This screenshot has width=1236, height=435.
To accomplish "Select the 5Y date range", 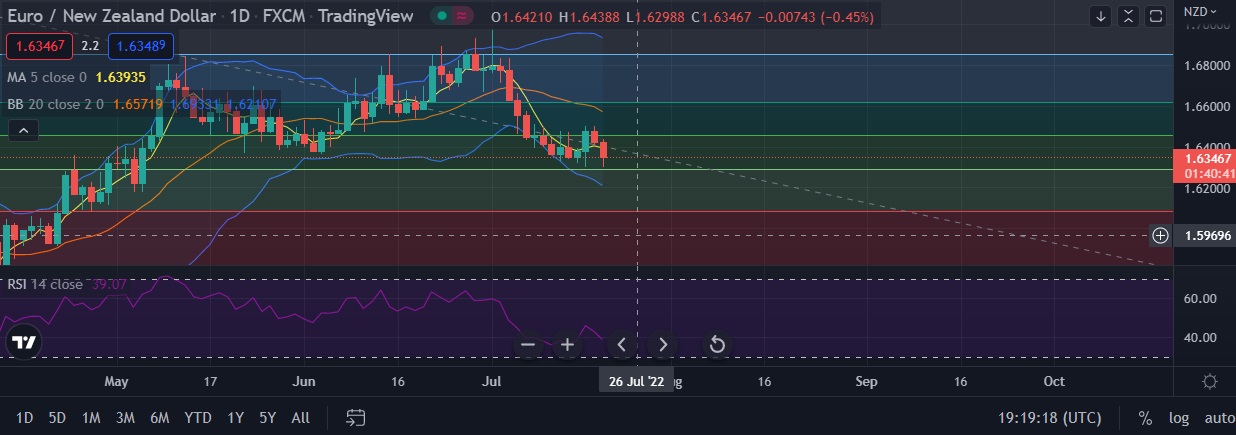I will click(268, 417).
